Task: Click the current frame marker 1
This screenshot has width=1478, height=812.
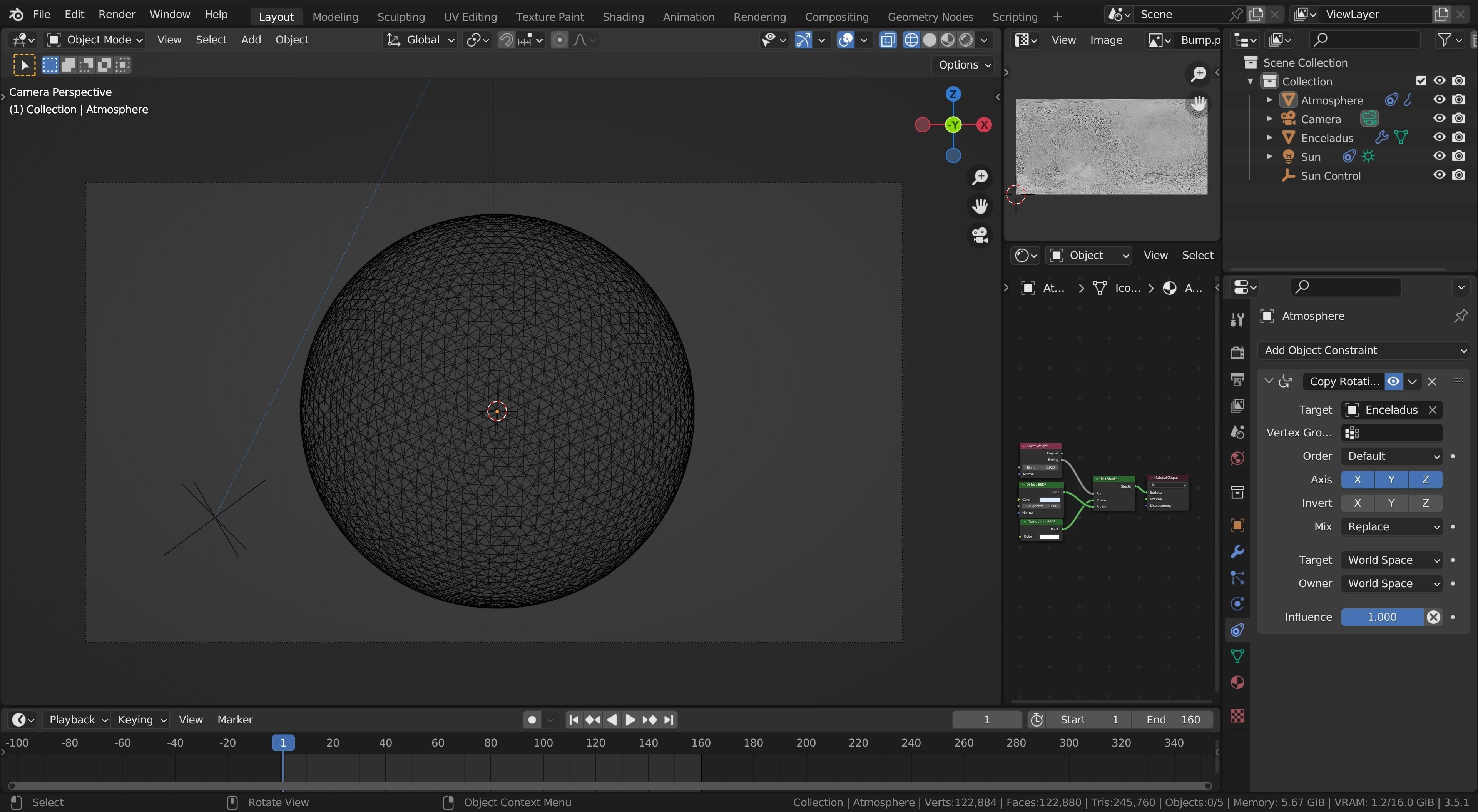Action: click(x=283, y=743)
